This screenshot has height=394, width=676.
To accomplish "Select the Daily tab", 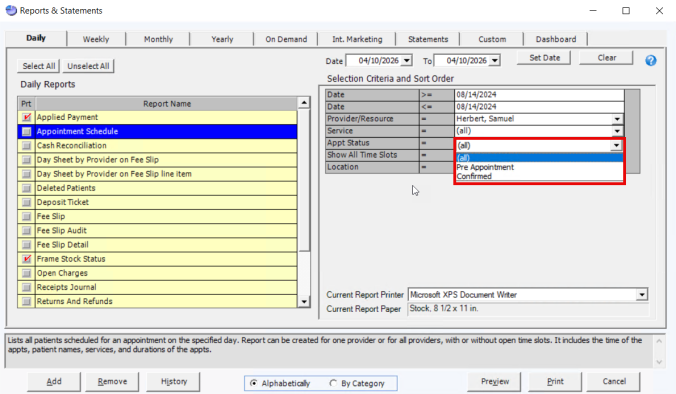I will coord(36,38).
